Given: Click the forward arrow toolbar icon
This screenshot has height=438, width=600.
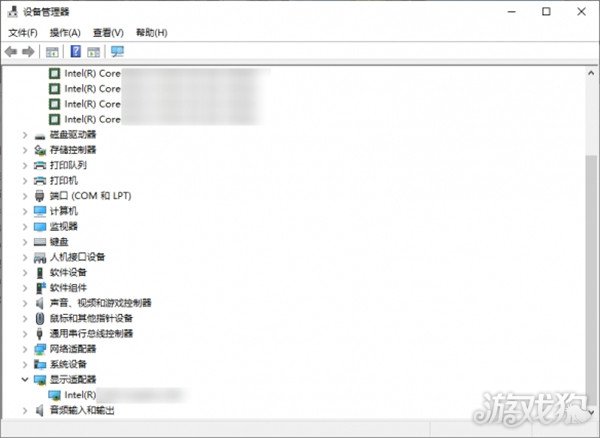Looking at the screenshot, I should coord(28,51).
